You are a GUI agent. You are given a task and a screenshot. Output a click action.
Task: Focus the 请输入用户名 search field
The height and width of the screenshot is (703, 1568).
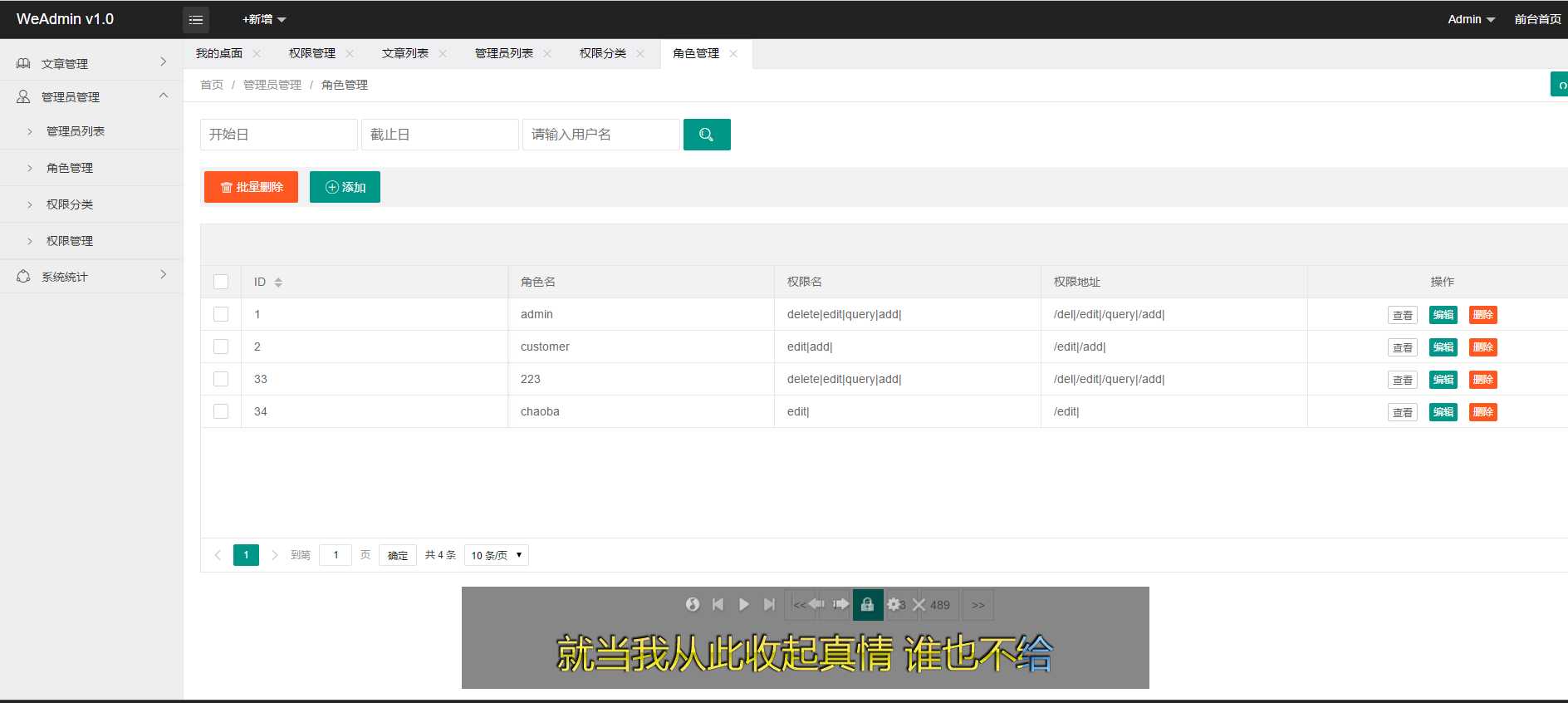pyautogui.click(x=601, y=135)
